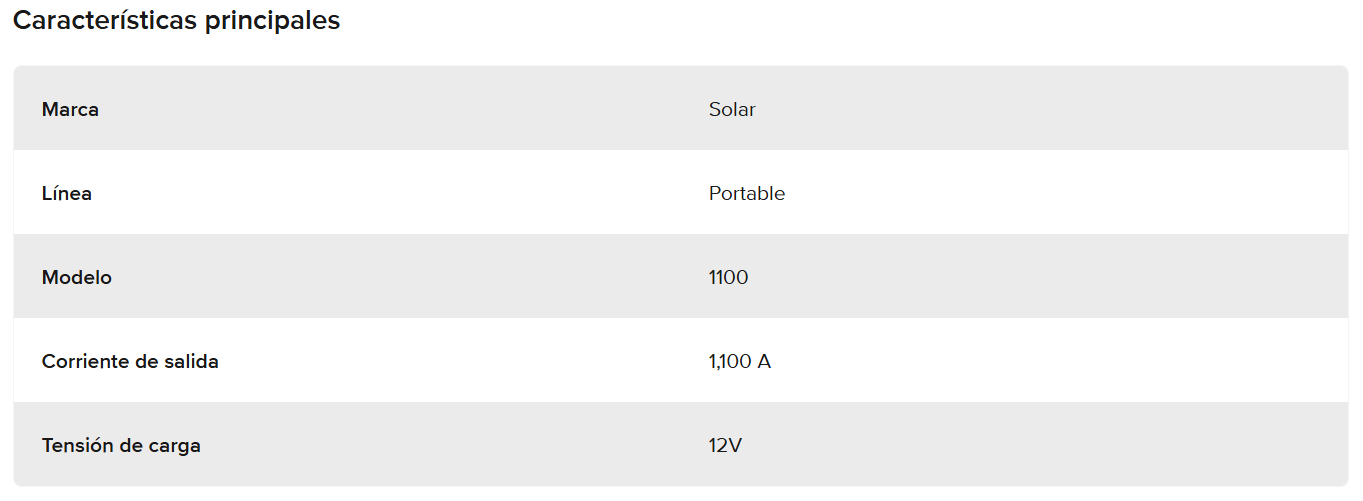This screenshot has height=501, width=1363.
Task: Click the word "Características" in the heading
Action: [x=105, y=21]
